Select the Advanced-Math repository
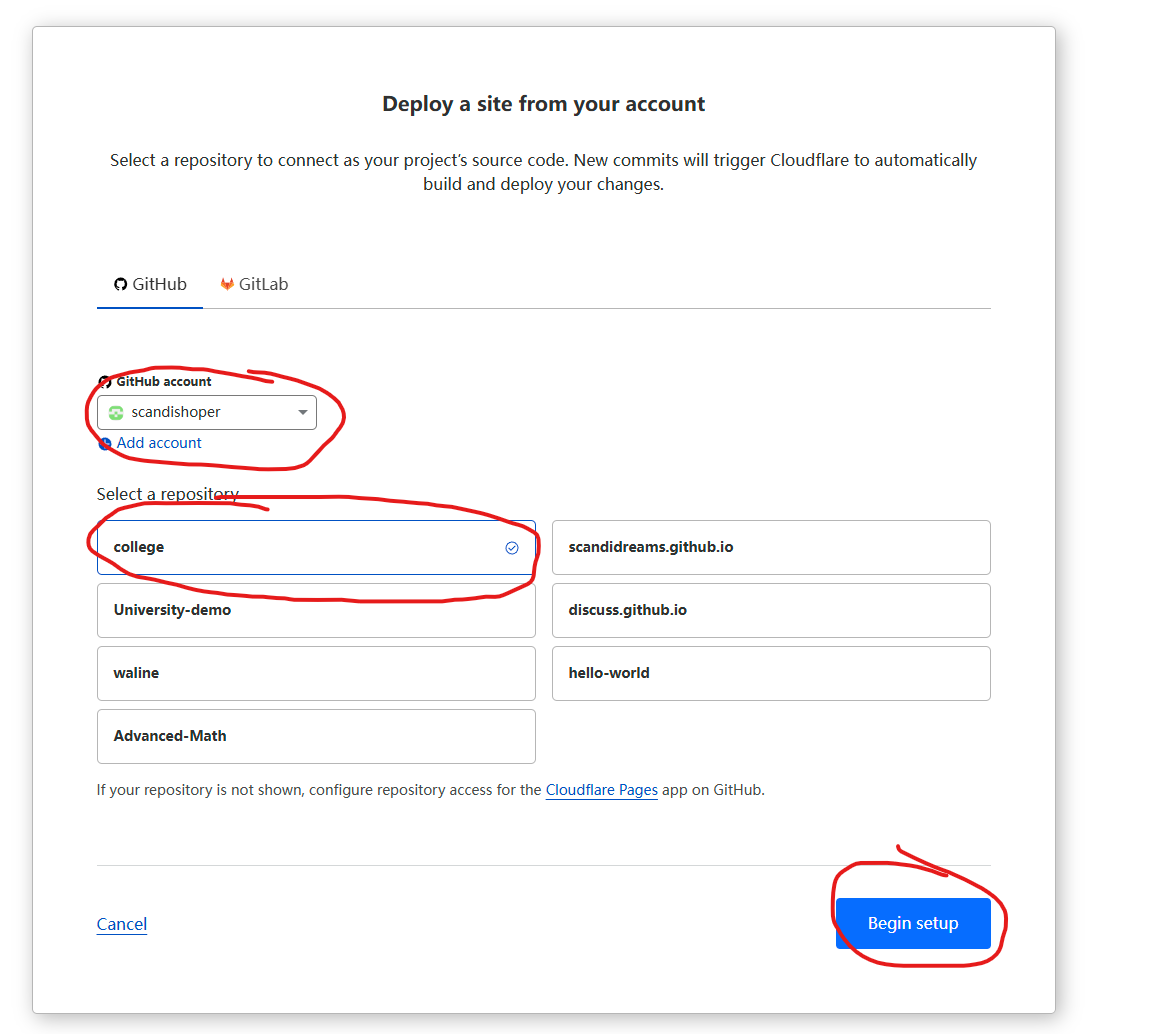The image size is (1159, 1034). pos(316,736)
